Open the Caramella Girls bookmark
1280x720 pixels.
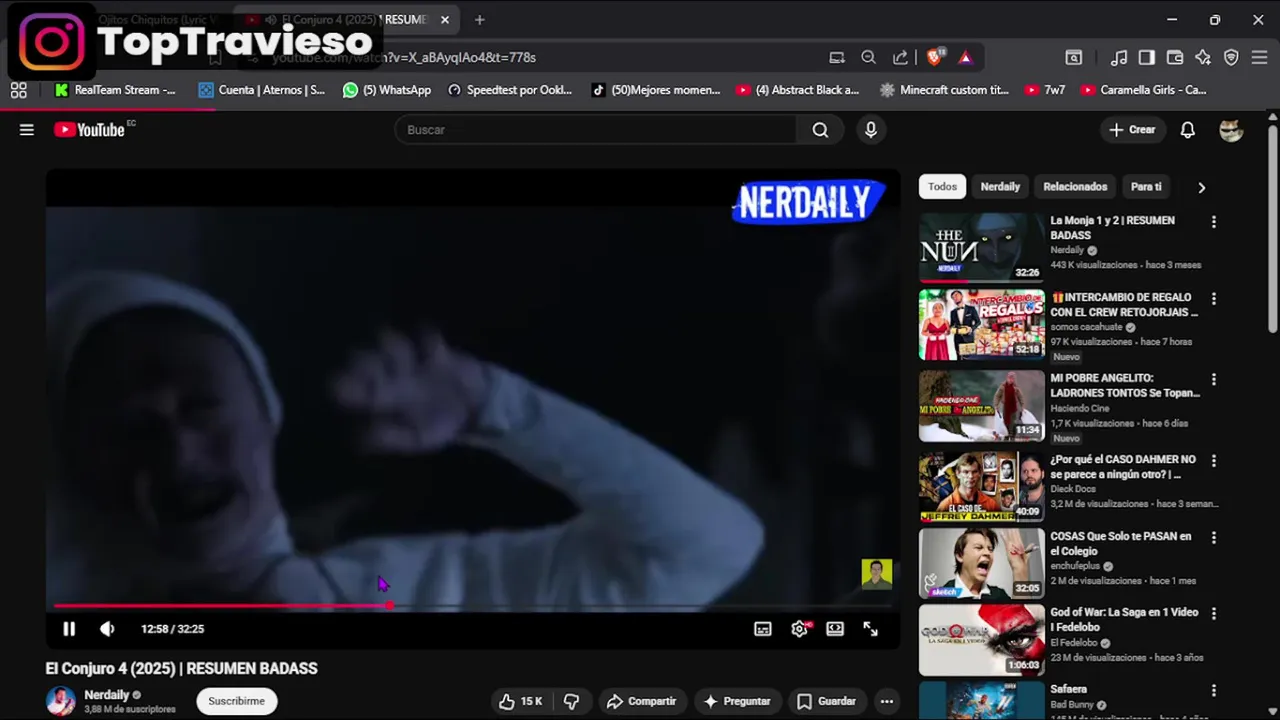tap(1143, 90)
